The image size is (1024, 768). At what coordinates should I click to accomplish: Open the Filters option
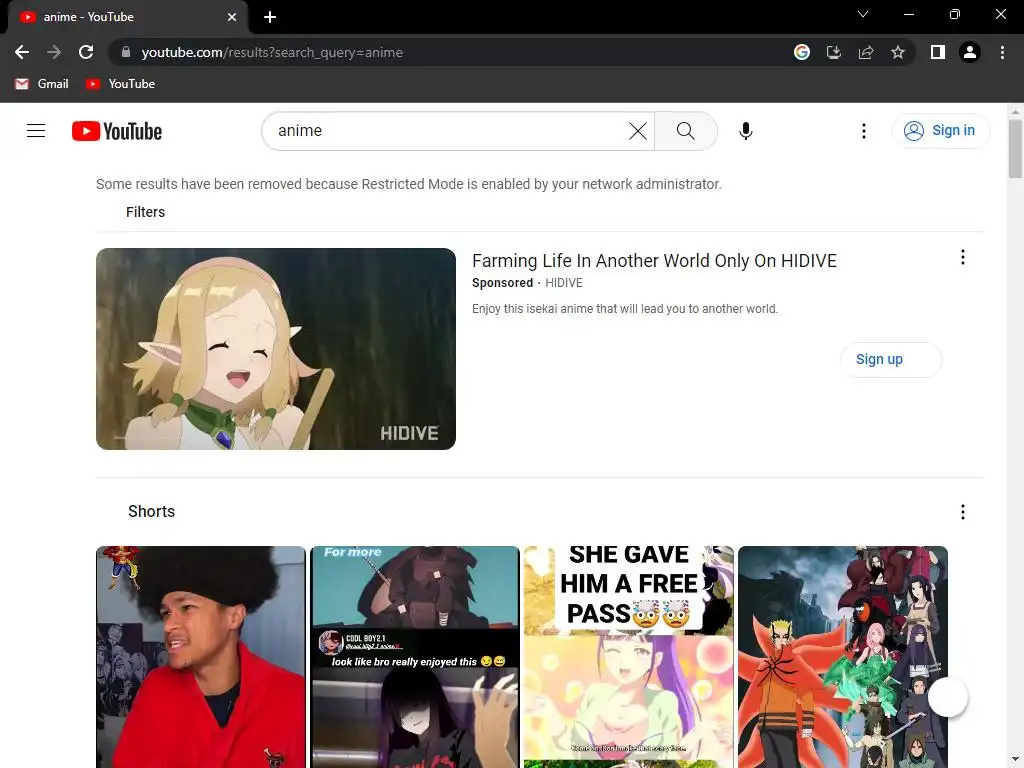[145, 212]
